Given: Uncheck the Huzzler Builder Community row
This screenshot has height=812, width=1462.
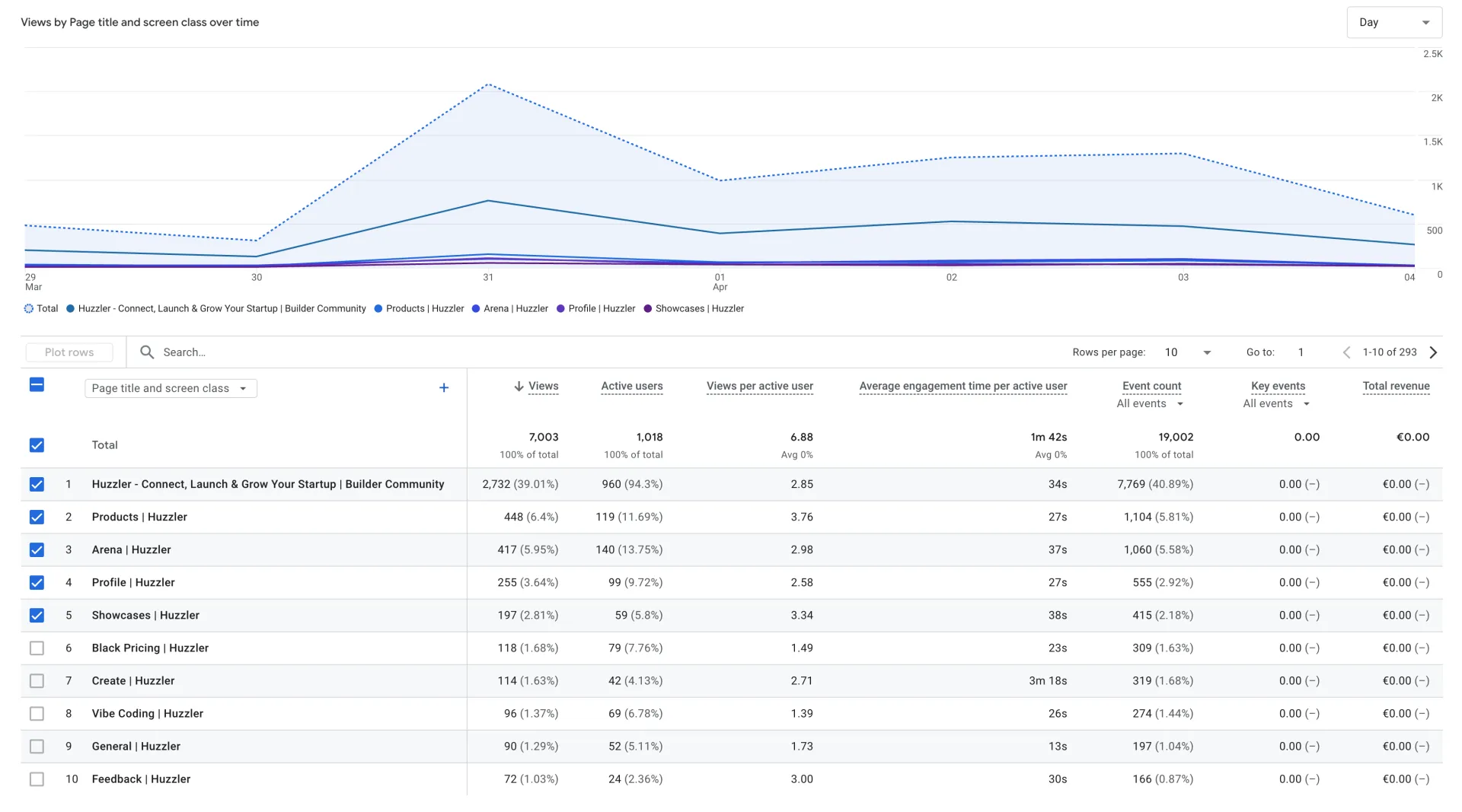Looking at the screenshot, I should point(37,485).
